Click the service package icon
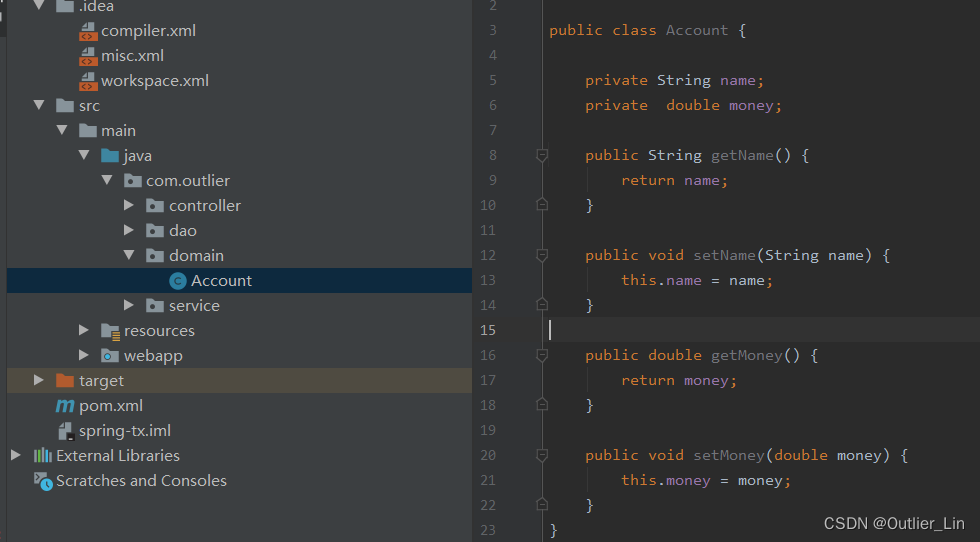The image size is (980, 542). click(x=155, y=306)
